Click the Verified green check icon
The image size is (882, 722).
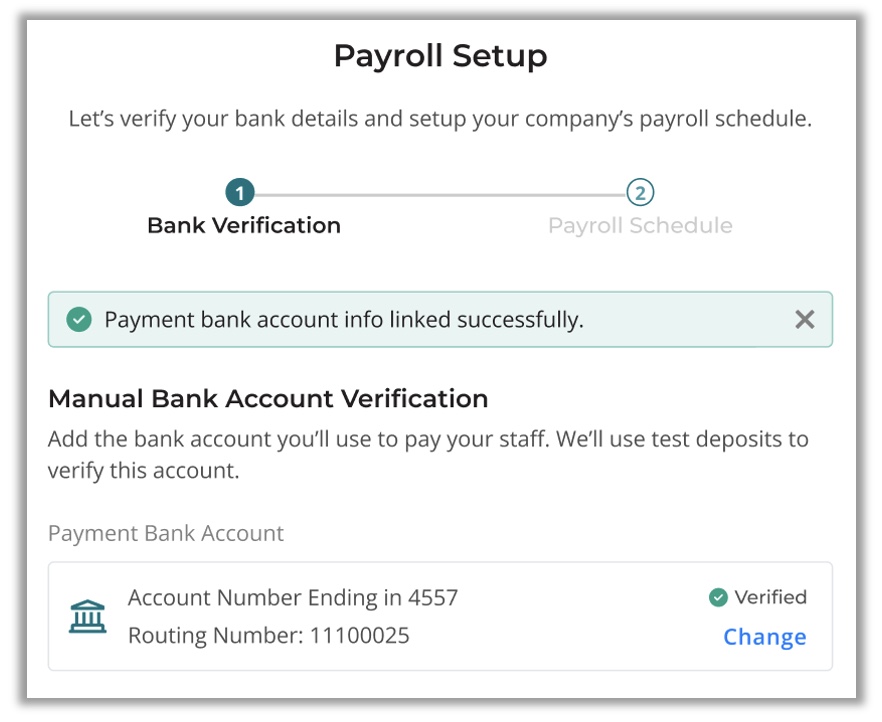[x=718, y=597]
